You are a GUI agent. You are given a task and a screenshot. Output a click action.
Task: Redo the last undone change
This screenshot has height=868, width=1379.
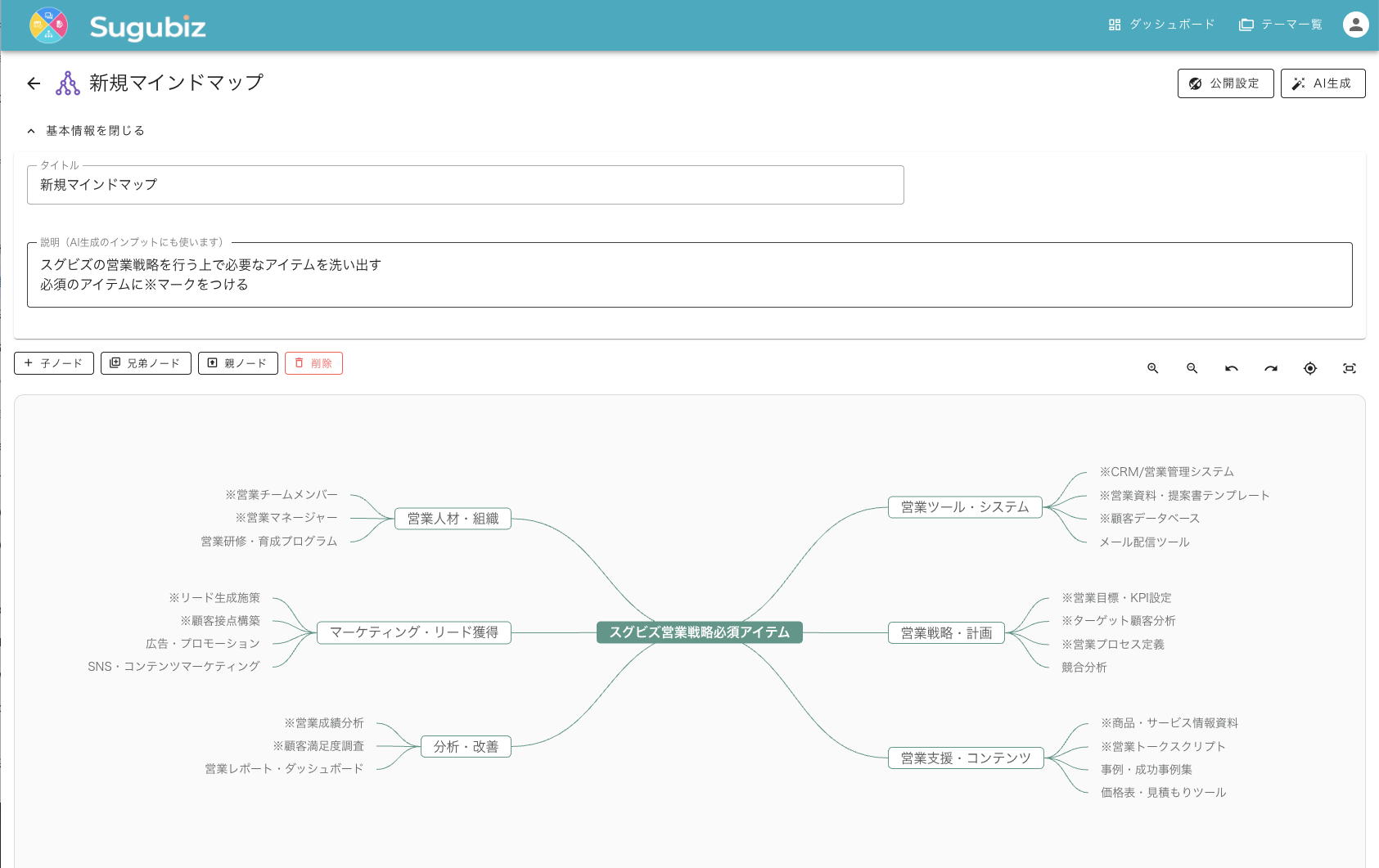tap(1270, 368)
